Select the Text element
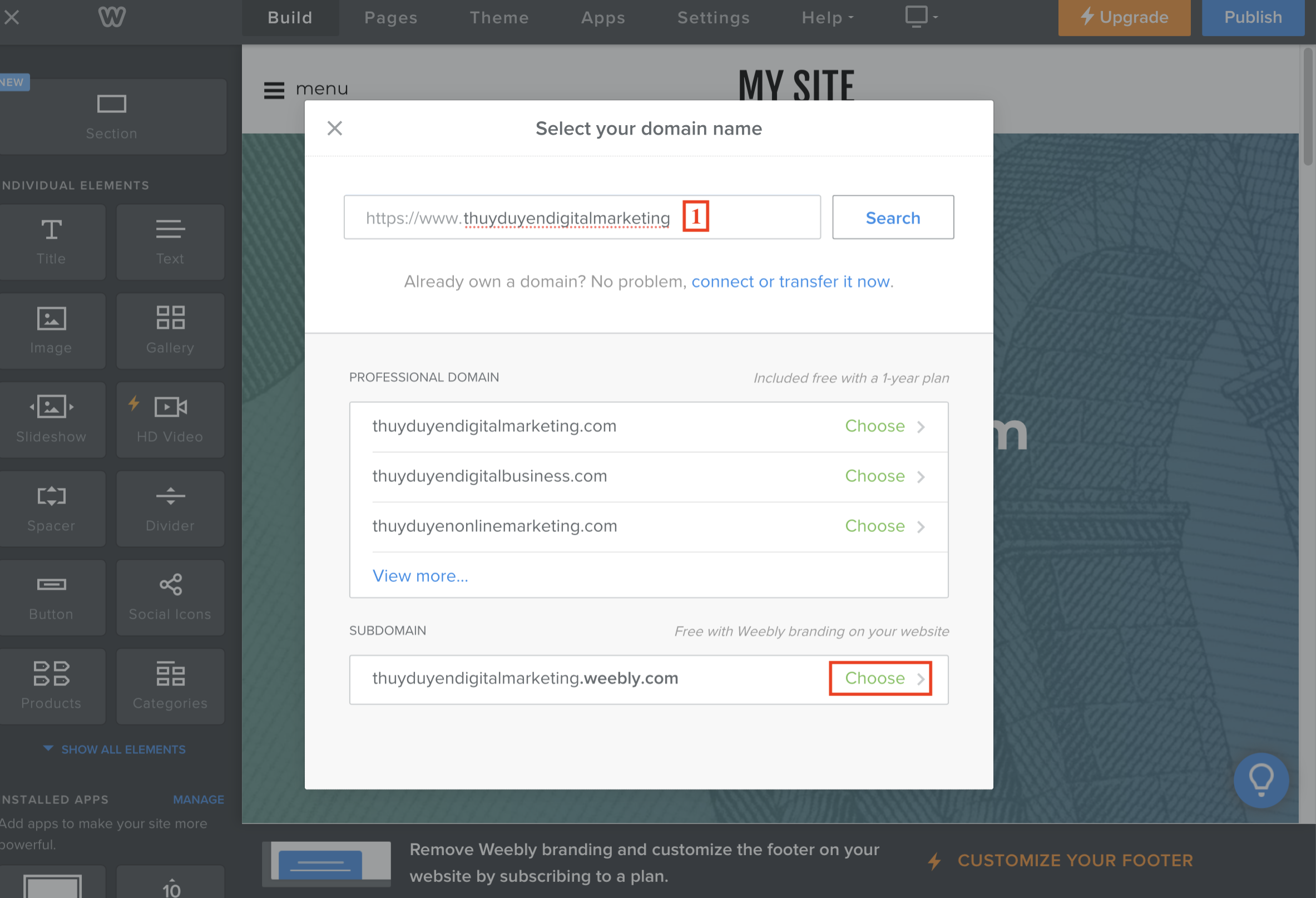Screen dimensions: 1316x898 click(x=170, y=242)
